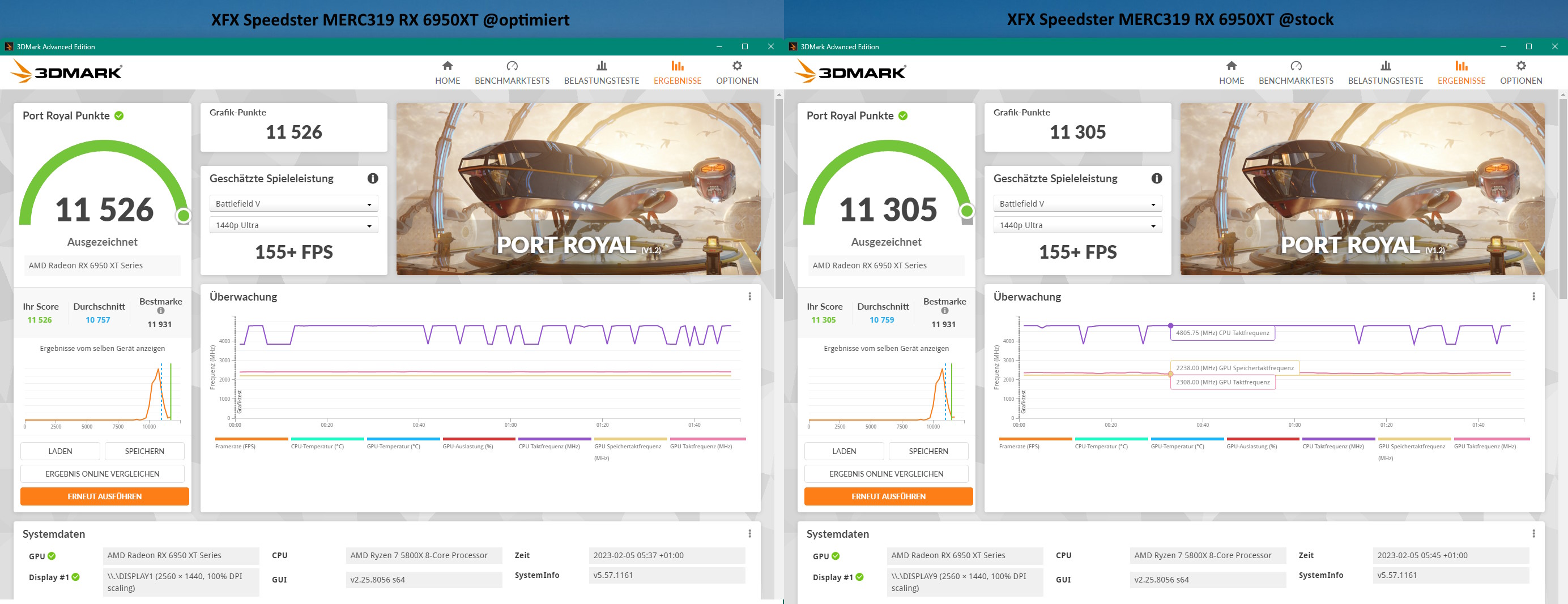The height and width of the screenshot is (604, 1568).
Task: Click GPU green check in Systemdaten, stock window
Action: 836,556
